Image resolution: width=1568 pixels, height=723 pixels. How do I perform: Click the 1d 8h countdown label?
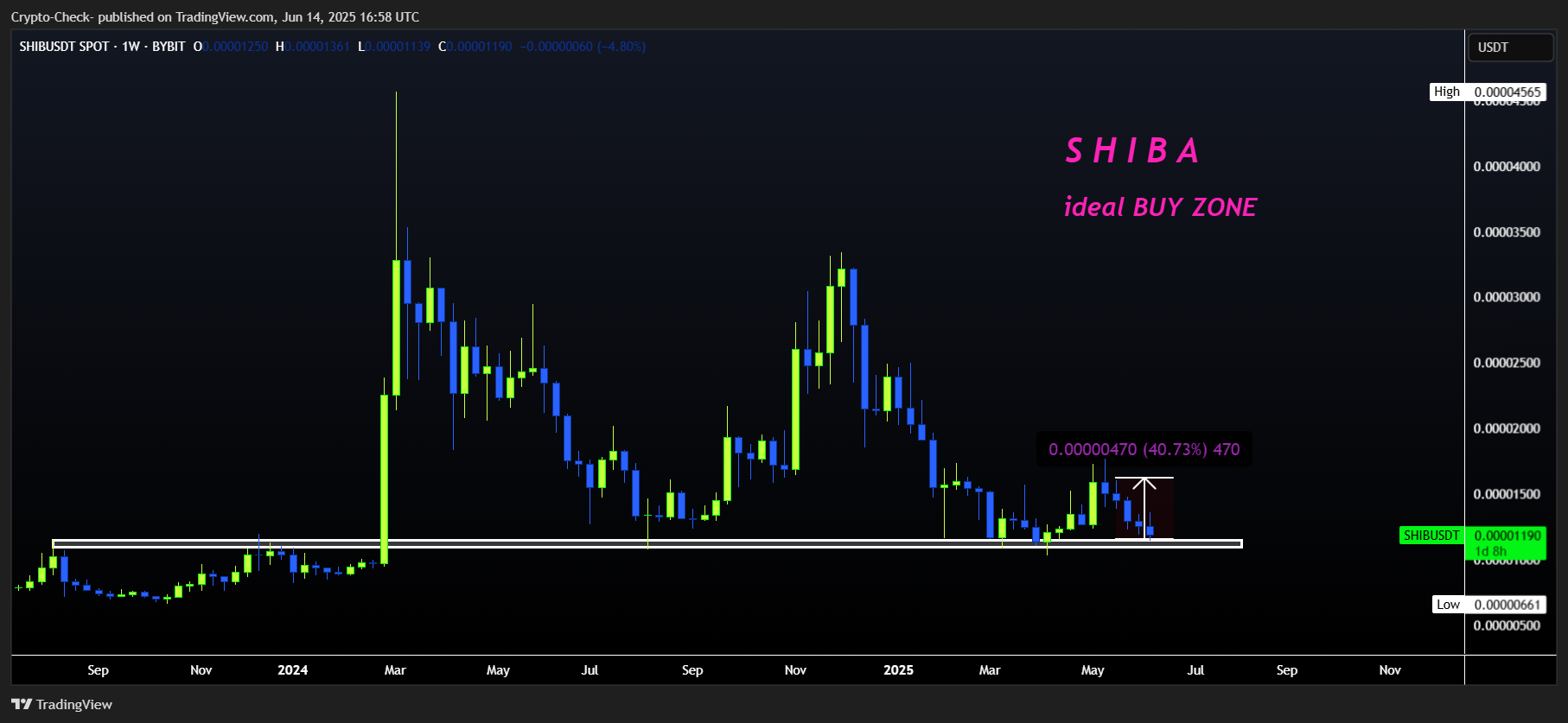tap(1491, 551)
